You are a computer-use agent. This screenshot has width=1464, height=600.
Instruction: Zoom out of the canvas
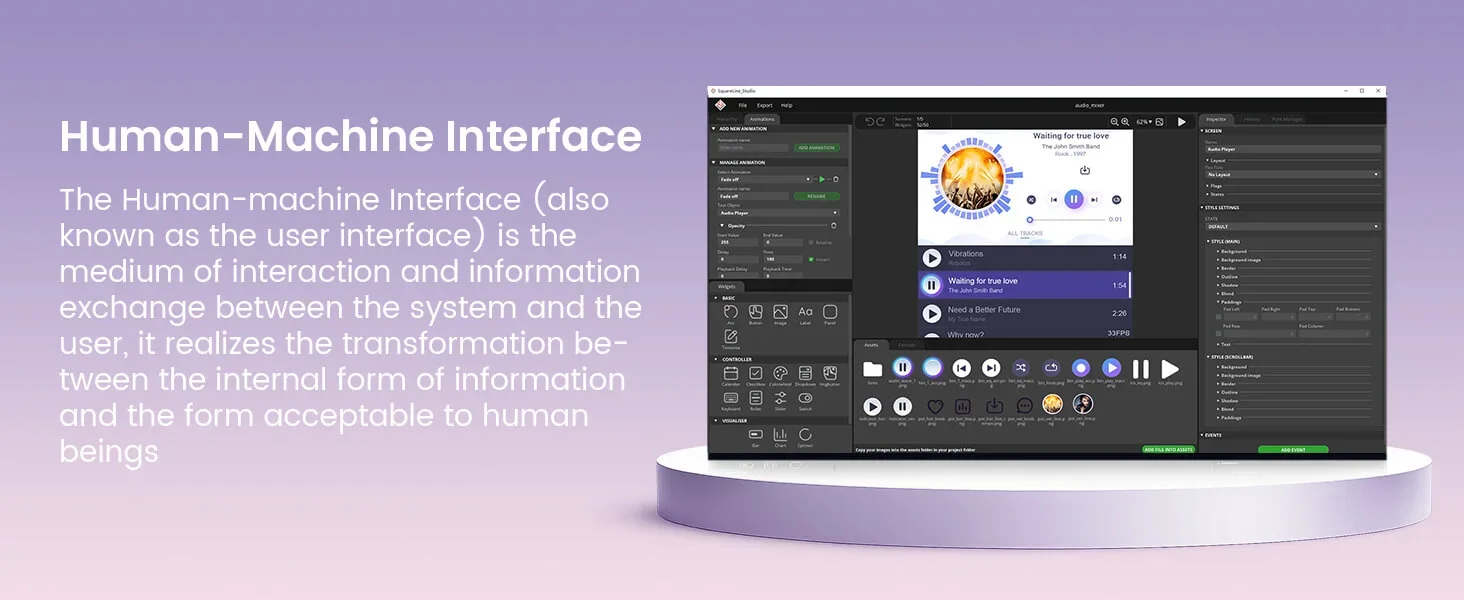[1115, 122]
